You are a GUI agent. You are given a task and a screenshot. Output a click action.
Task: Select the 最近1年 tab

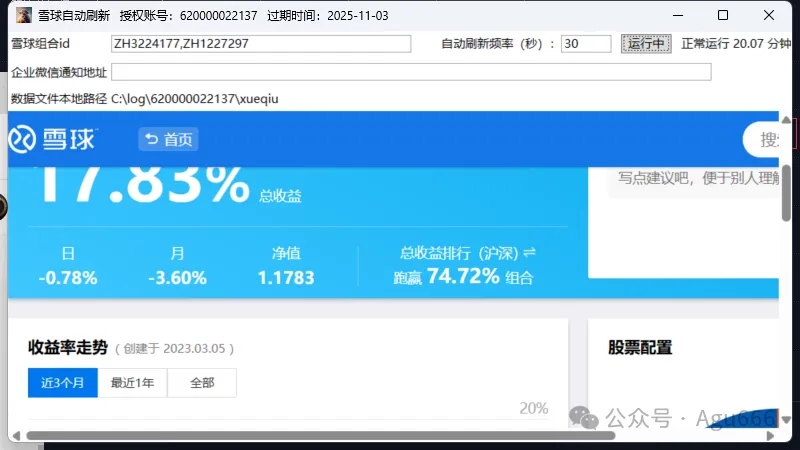pyautogui.click(x=132, y=383)
